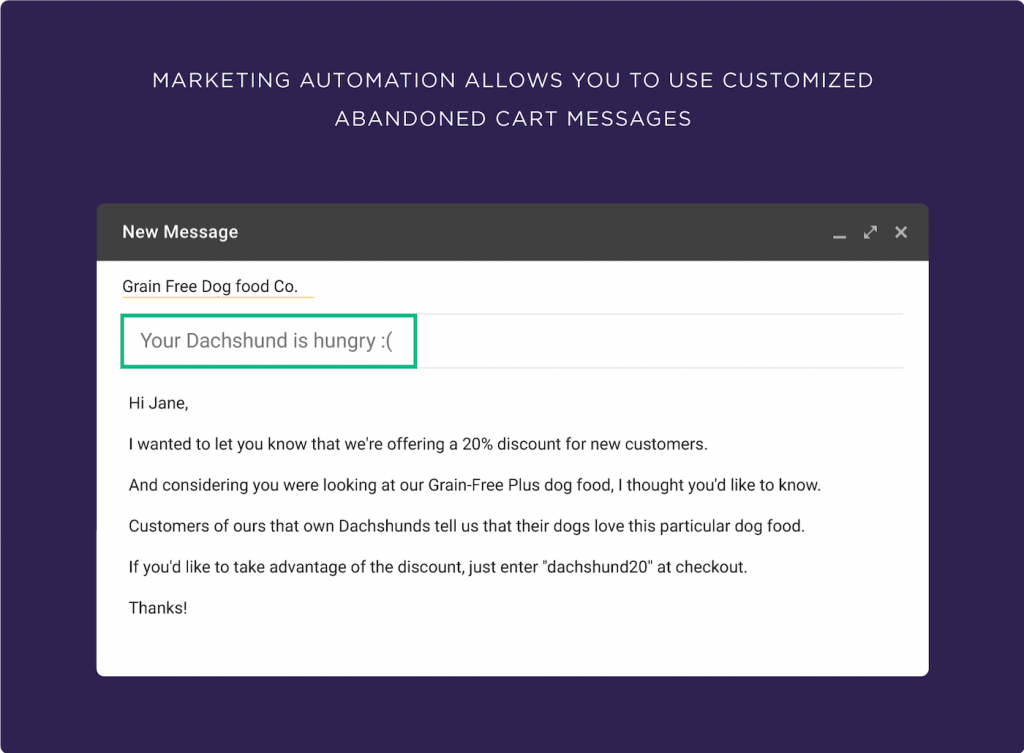The height and width of the screenshot is (753, 1024).
Task: Click the empty area right of the subject
Action: point(660,341)
